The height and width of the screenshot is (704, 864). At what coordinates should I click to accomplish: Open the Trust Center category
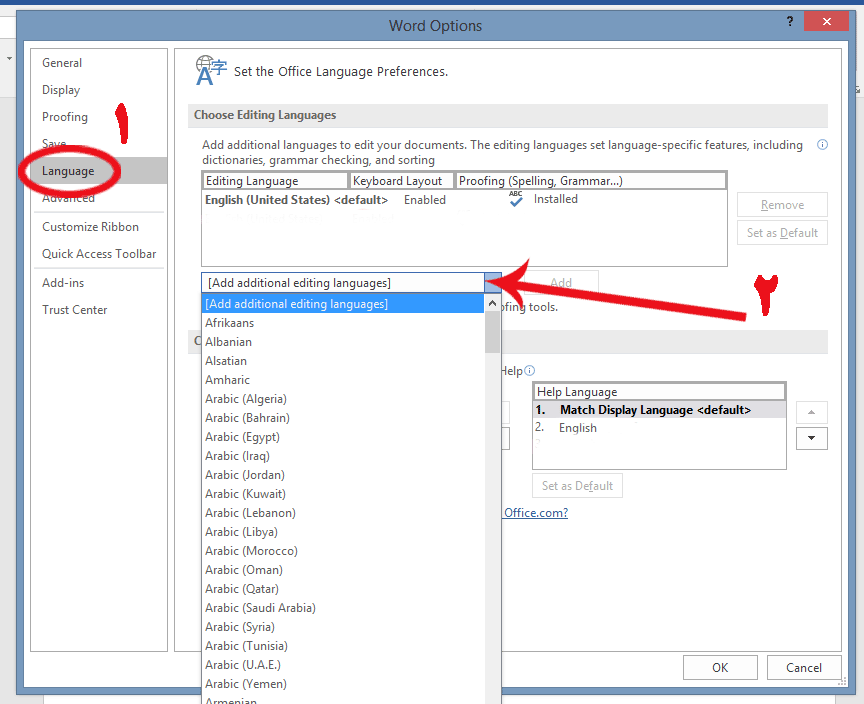click(x=74, y=310)
